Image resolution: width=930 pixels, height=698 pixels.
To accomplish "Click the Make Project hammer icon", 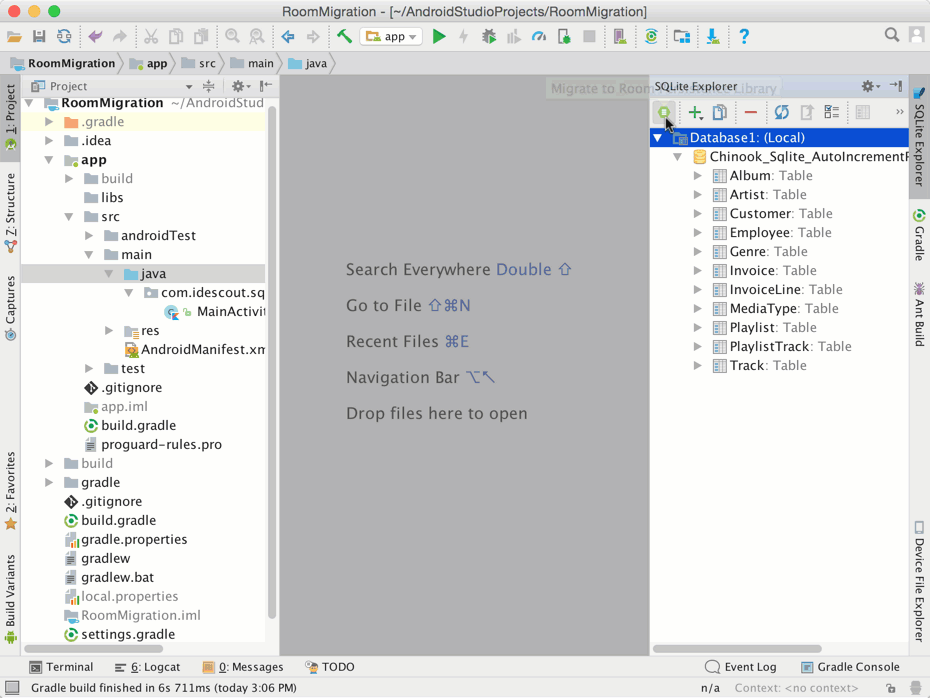I will click(x=344, y=37).
